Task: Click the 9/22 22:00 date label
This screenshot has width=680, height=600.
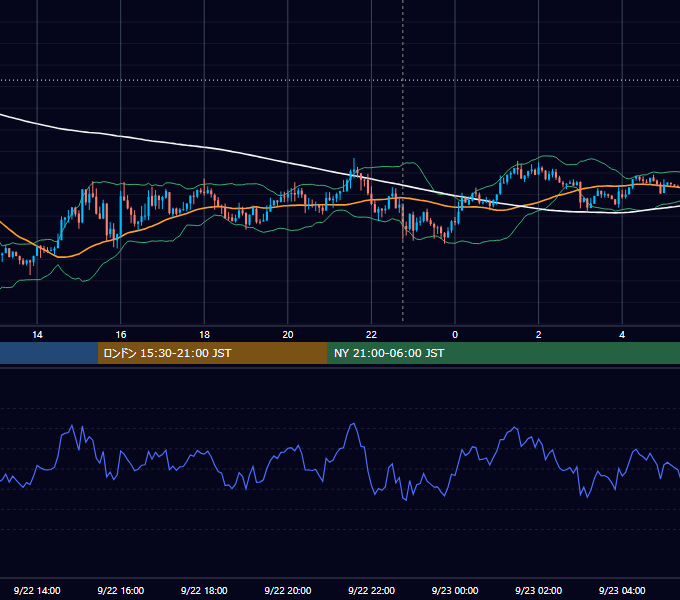Action: tap(372, 590)
